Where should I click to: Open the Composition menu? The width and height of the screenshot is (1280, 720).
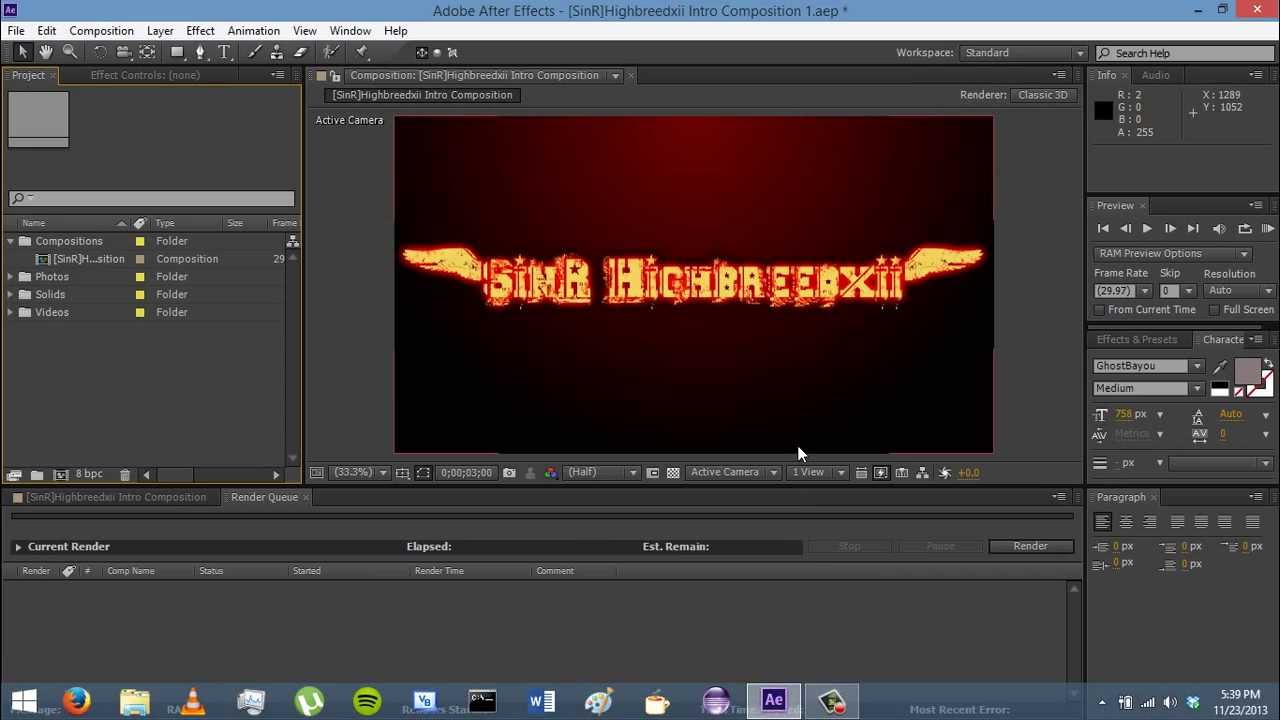pyautogui.click(x=101, y=31)
